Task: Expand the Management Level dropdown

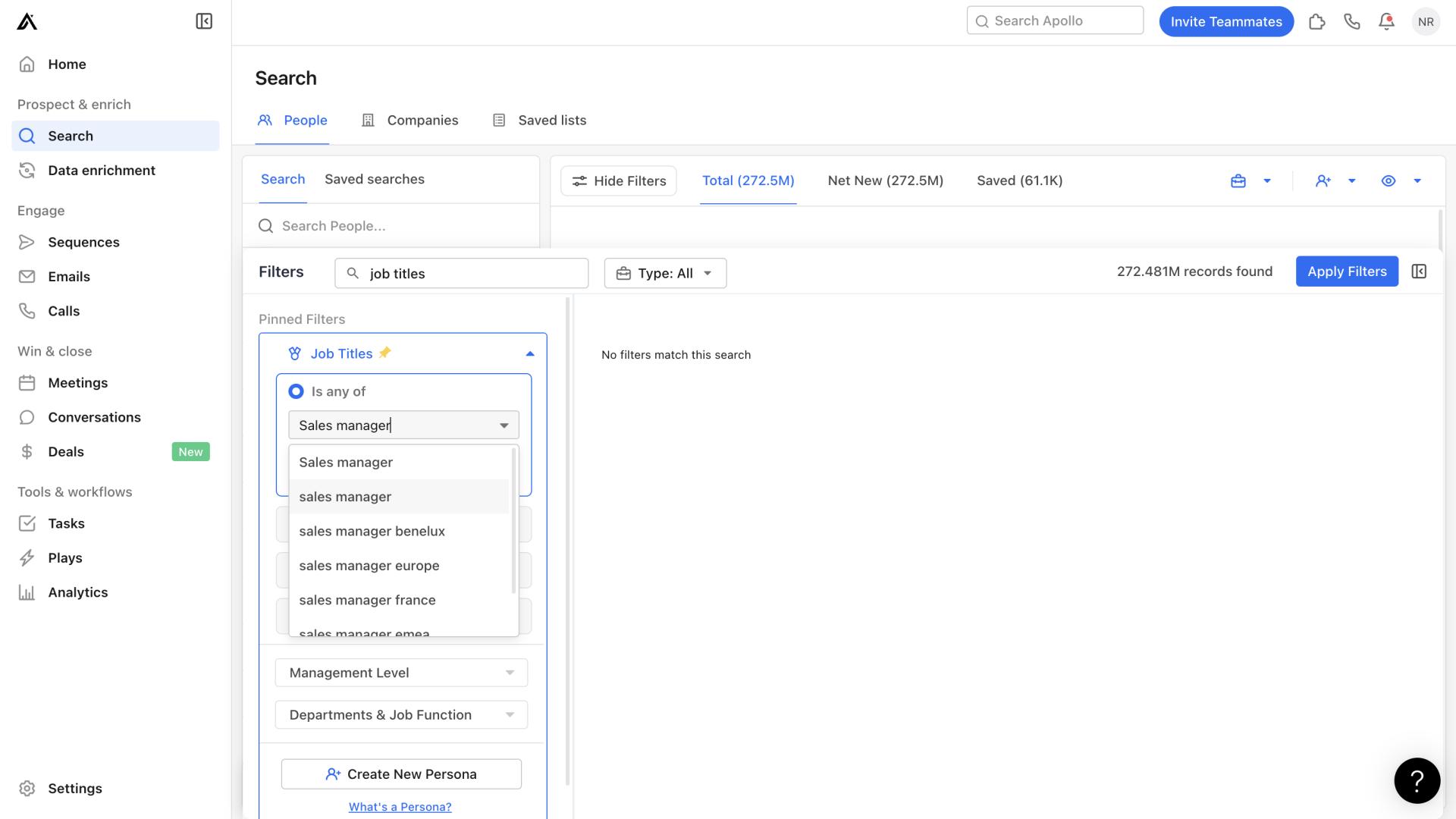Action: [401, 673]
